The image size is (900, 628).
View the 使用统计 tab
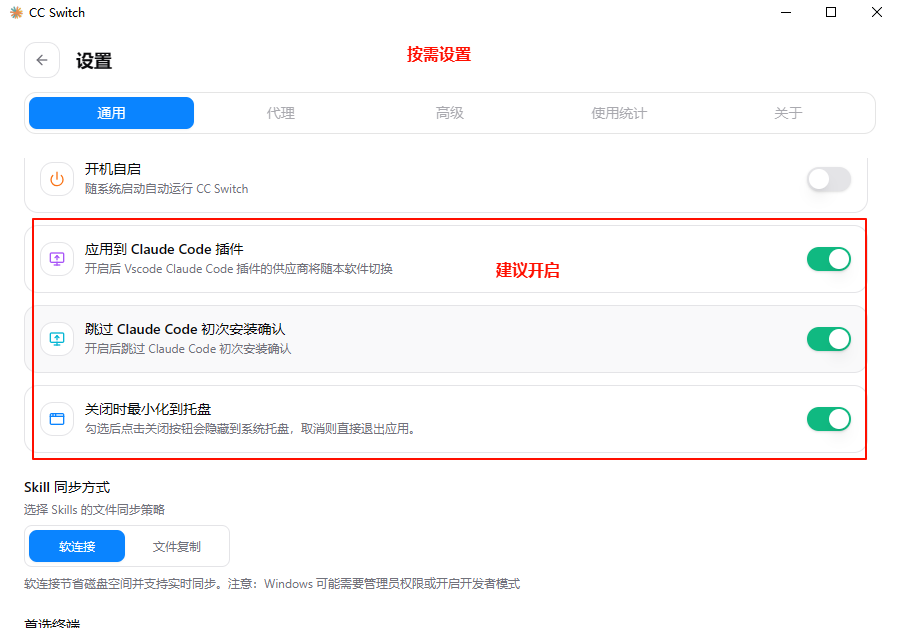click(619, 113)
